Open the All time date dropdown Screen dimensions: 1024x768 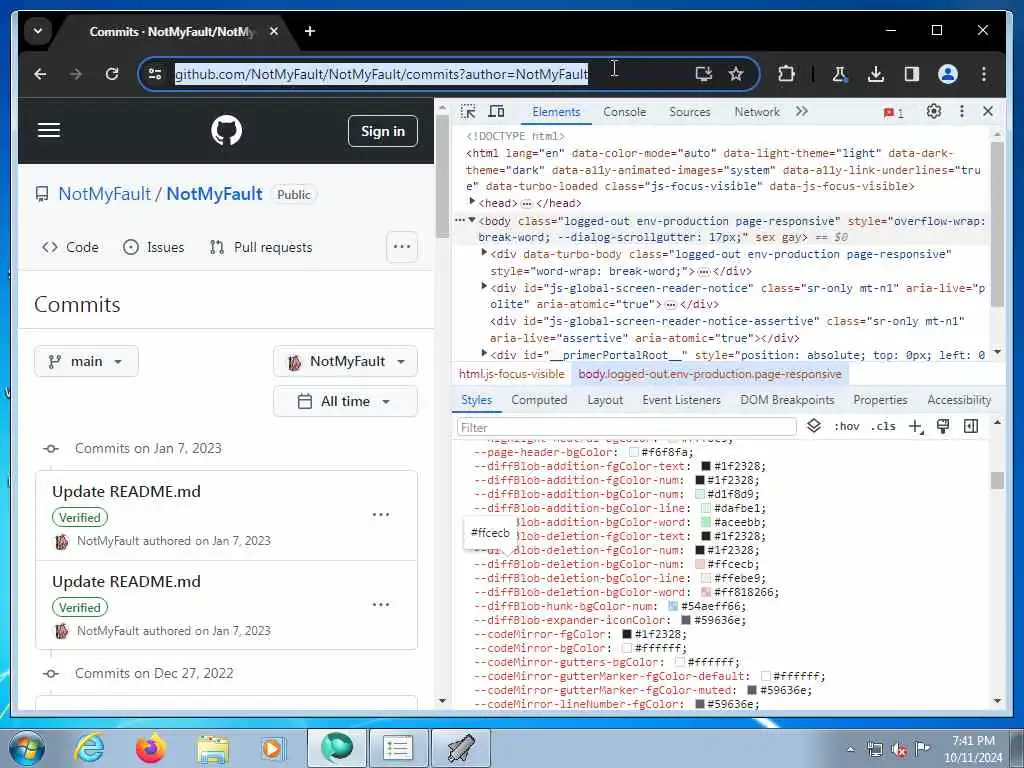[x=345, y=401]
